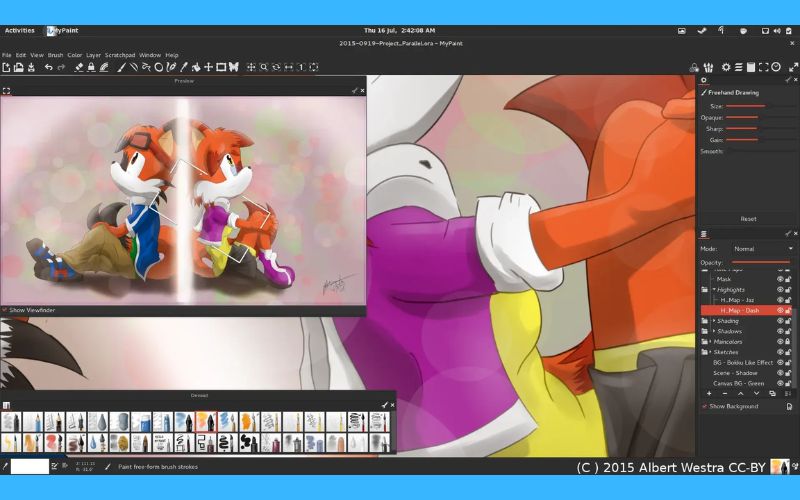Image resolution: width=800 pixels, height=500 pixels.
Task: Click the duplicate layer button
Action: 772,393
